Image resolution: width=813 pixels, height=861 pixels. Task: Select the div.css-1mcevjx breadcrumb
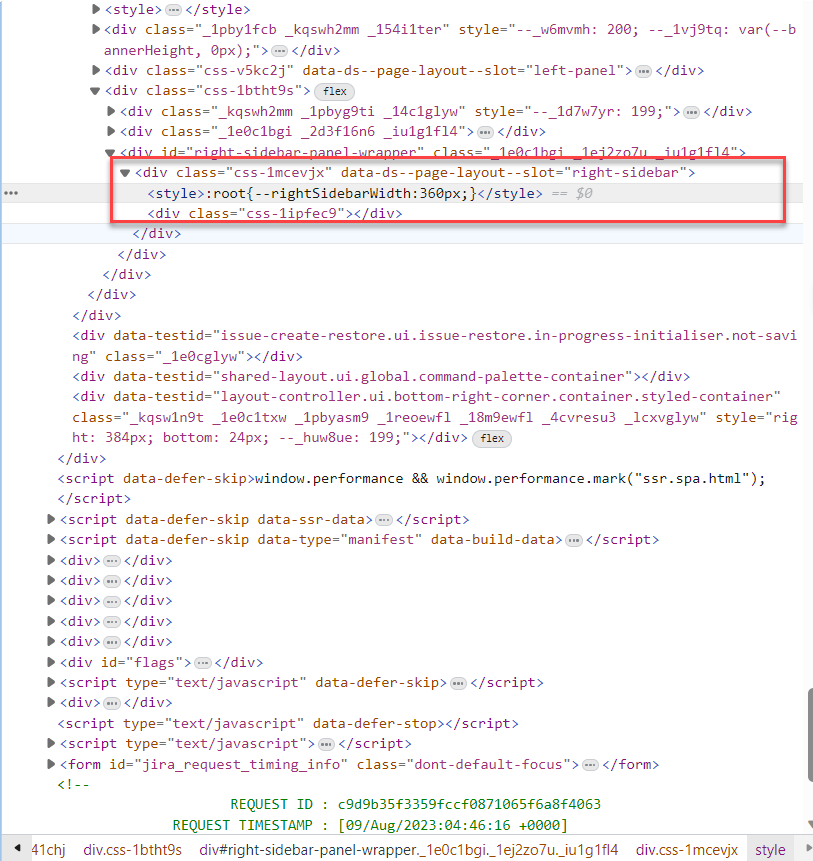coord(687,849)
